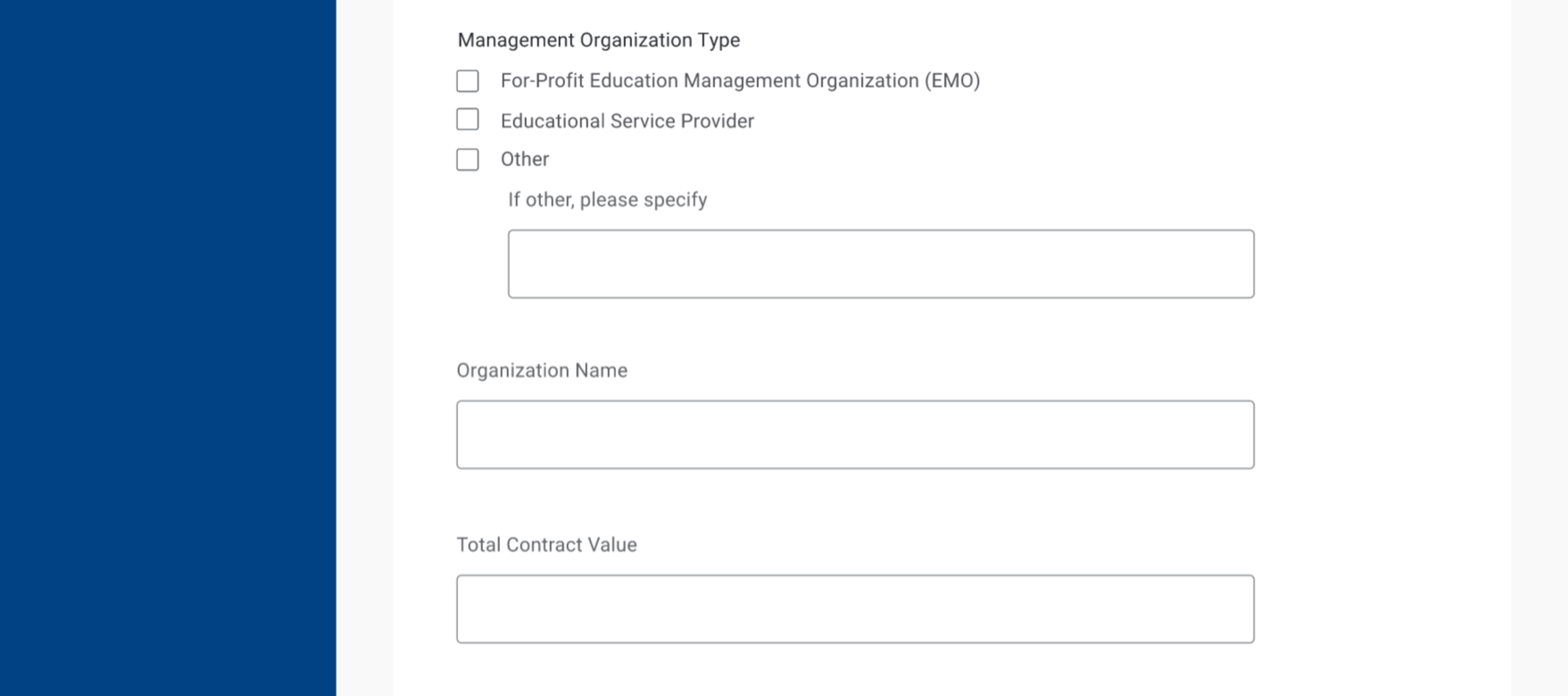Enable the Other organization type checkbox

click(x=467, y=160)
